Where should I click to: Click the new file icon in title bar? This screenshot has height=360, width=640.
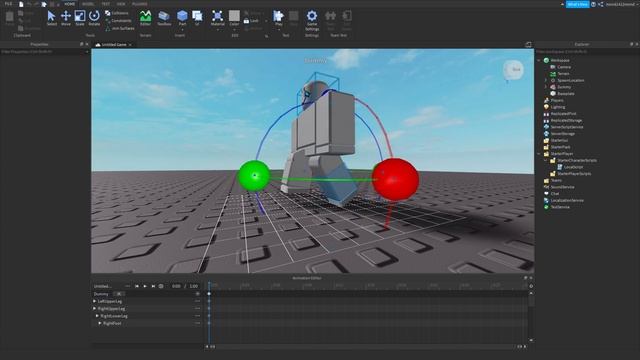point(21,4)
